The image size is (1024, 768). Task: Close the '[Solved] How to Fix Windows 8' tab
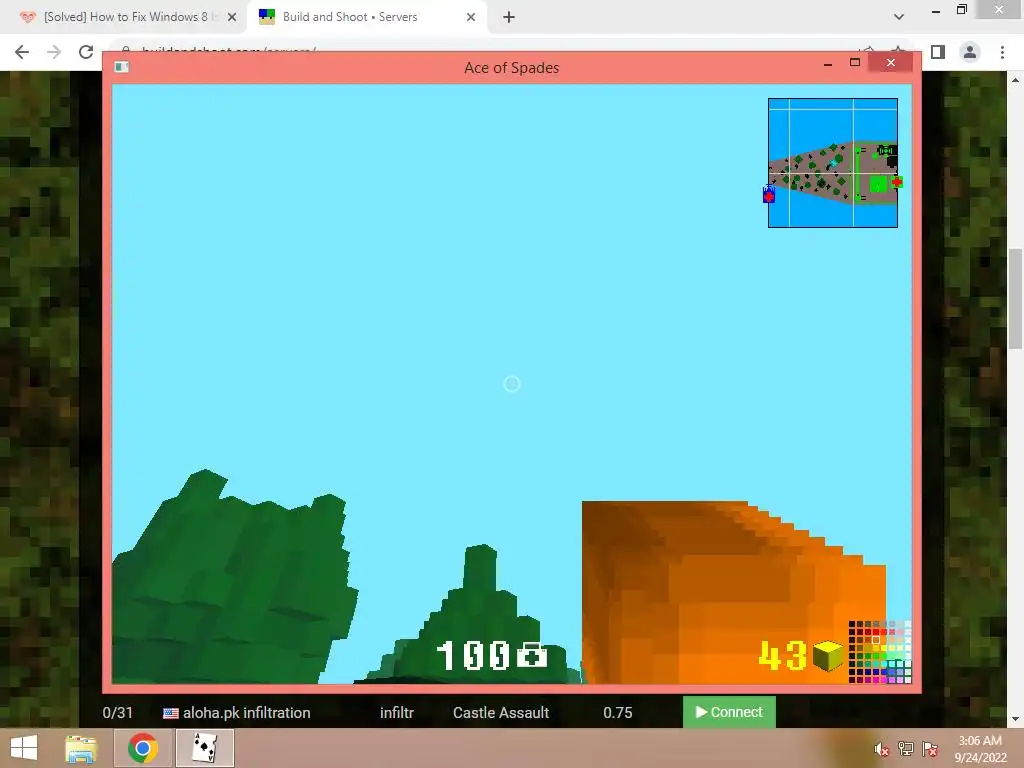pos(232,17)
